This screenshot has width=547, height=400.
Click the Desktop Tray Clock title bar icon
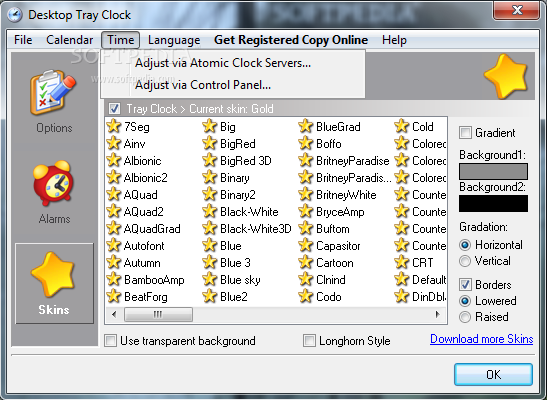click(x=14, y=15)
